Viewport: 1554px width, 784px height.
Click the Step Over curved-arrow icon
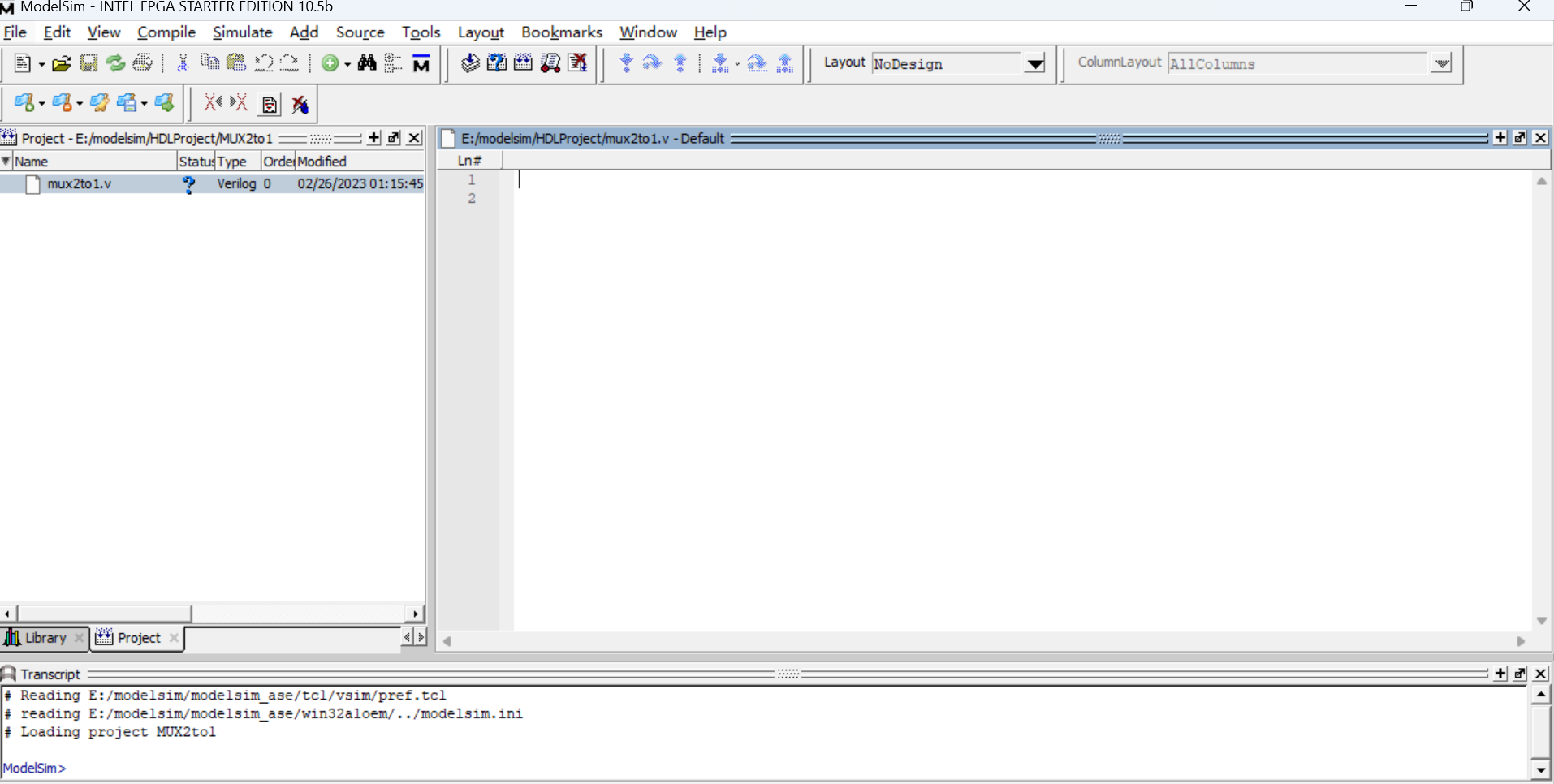coord(653,63)
